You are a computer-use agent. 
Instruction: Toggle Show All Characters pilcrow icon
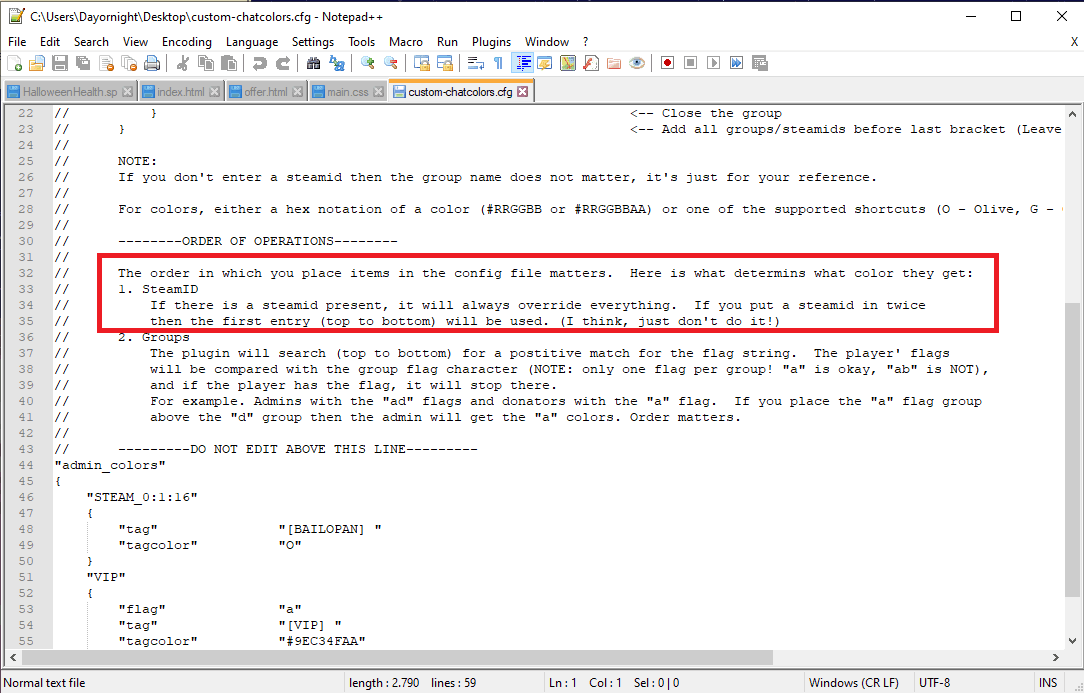[x=498, y=63]
